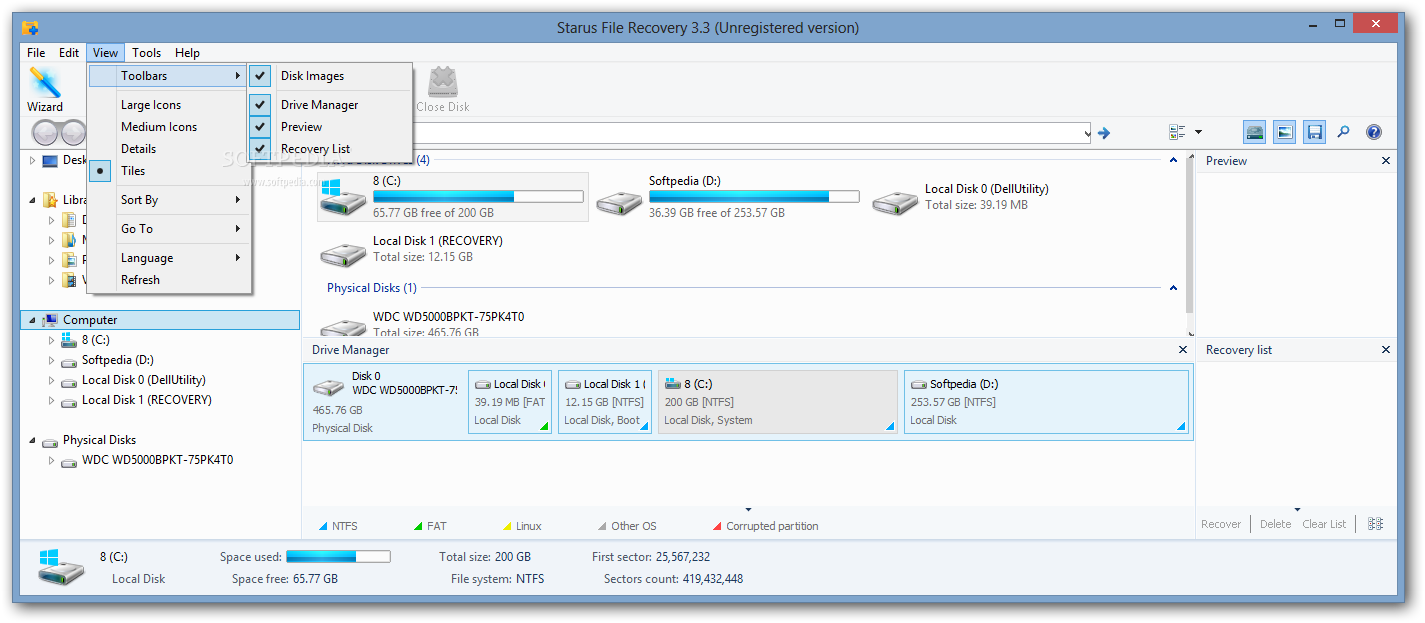Open the File menu
The width and height of the screenshot is (1425, 623).
pos(36,53)
